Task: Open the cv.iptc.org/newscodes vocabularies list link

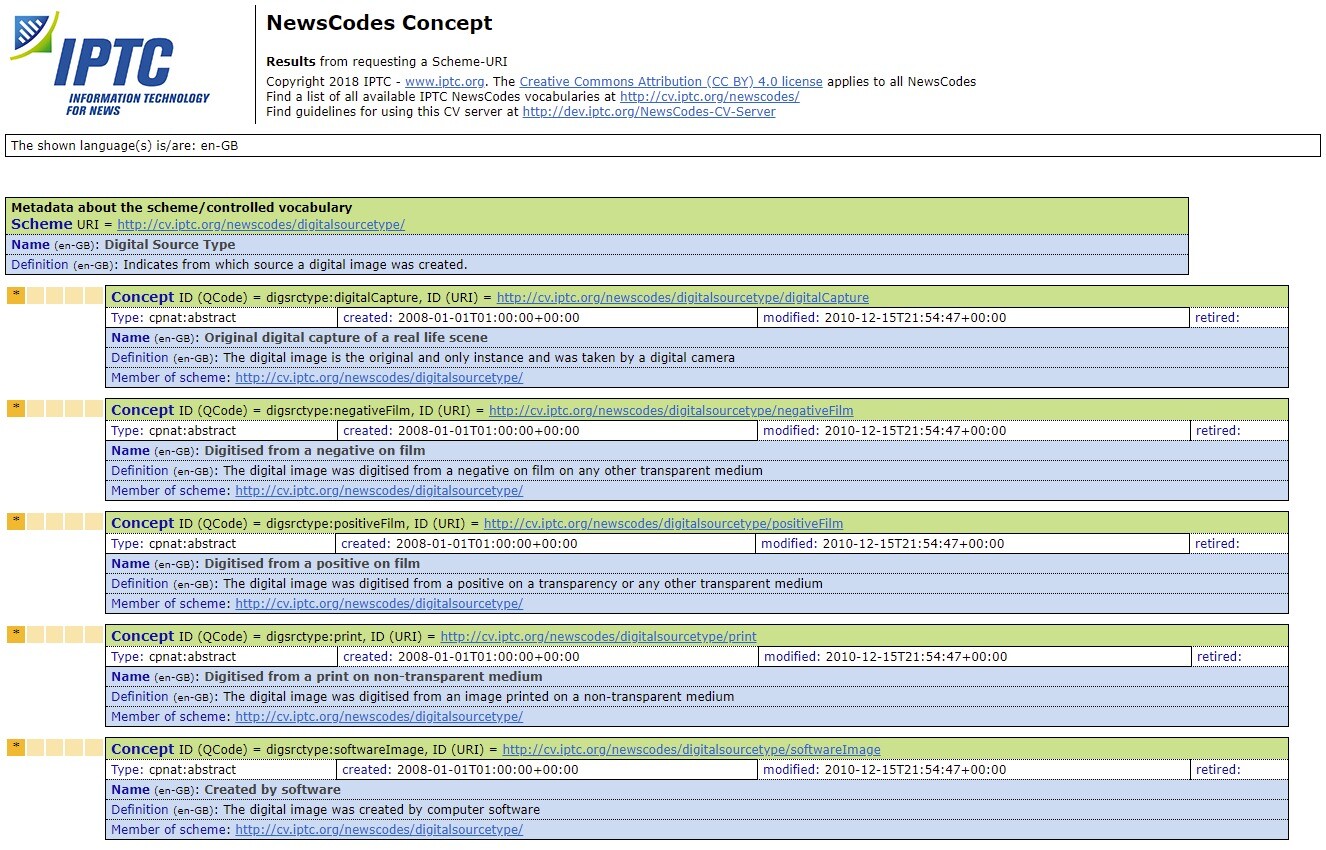Action: click(709, 97)
